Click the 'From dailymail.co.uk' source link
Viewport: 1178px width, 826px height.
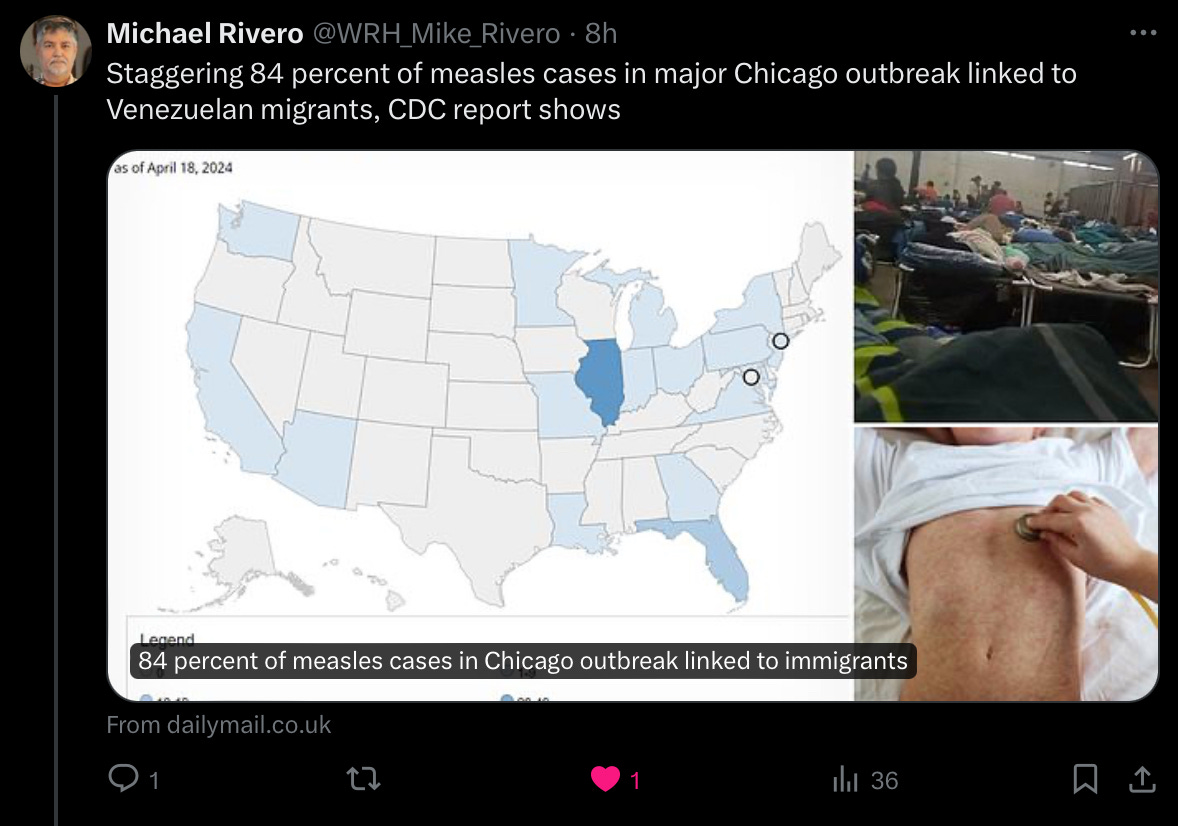coord(219,725)
